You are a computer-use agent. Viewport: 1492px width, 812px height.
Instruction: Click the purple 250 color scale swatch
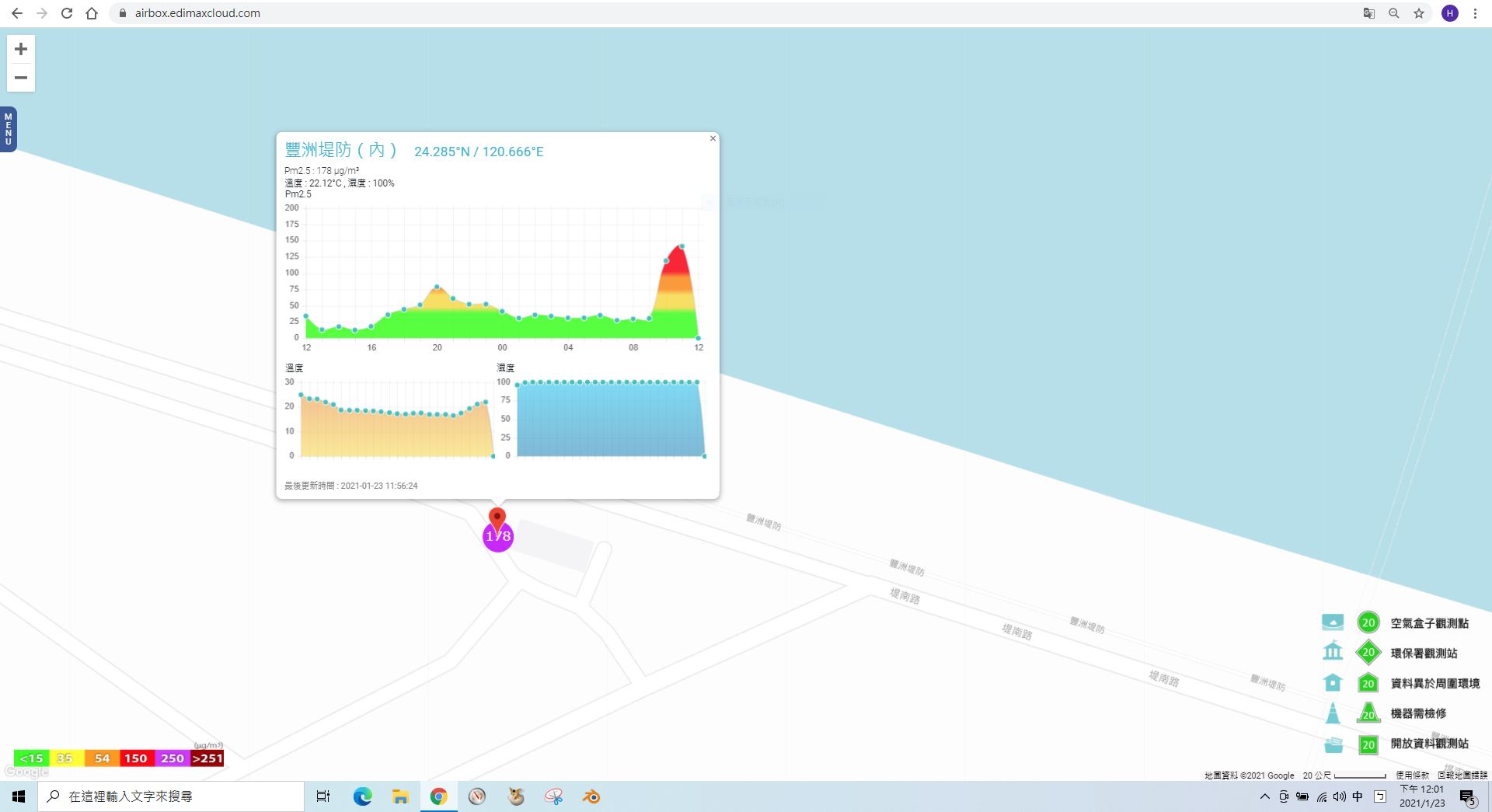[x=173, y=758]
